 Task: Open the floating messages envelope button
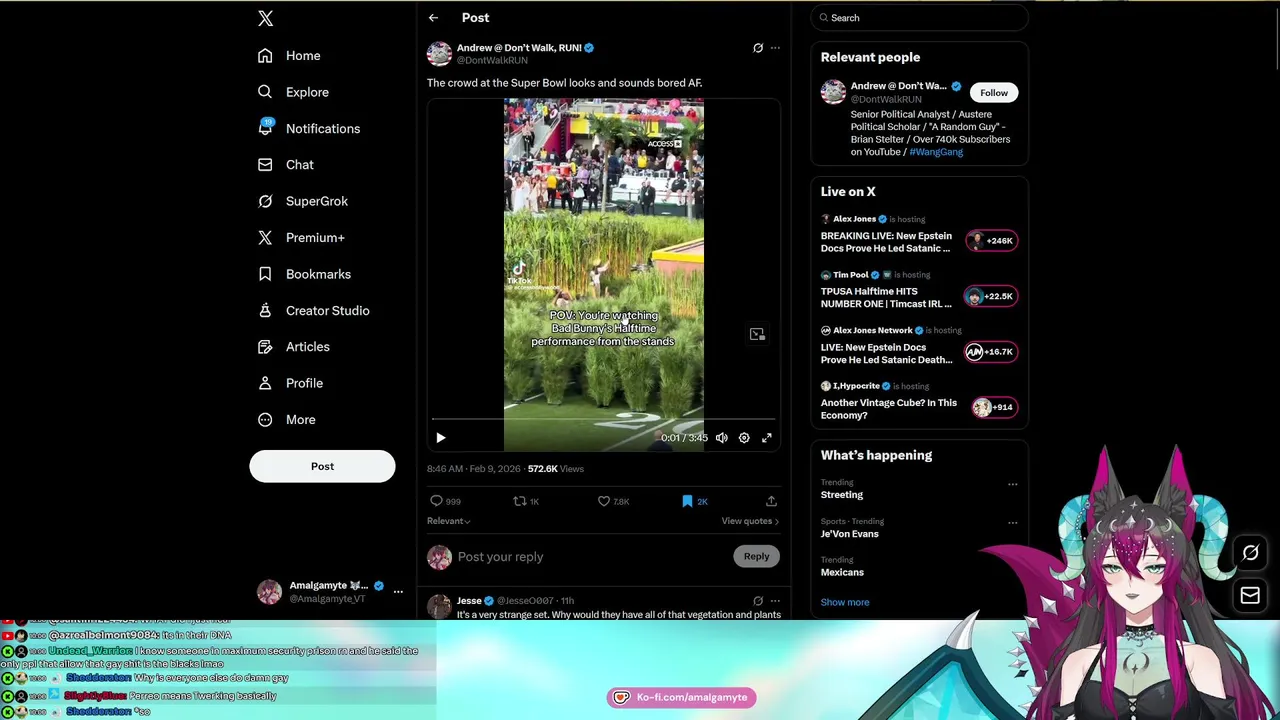1250,596
